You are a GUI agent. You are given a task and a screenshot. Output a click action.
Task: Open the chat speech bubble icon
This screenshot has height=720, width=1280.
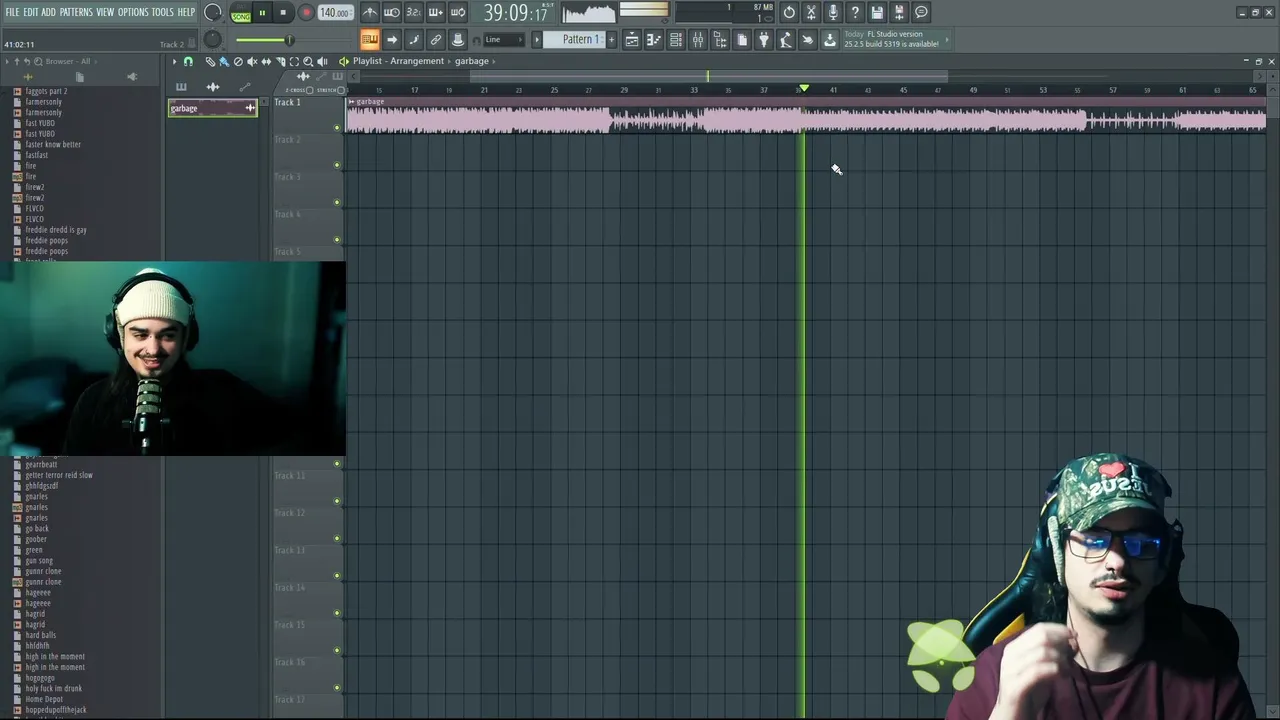pos(921,13)
